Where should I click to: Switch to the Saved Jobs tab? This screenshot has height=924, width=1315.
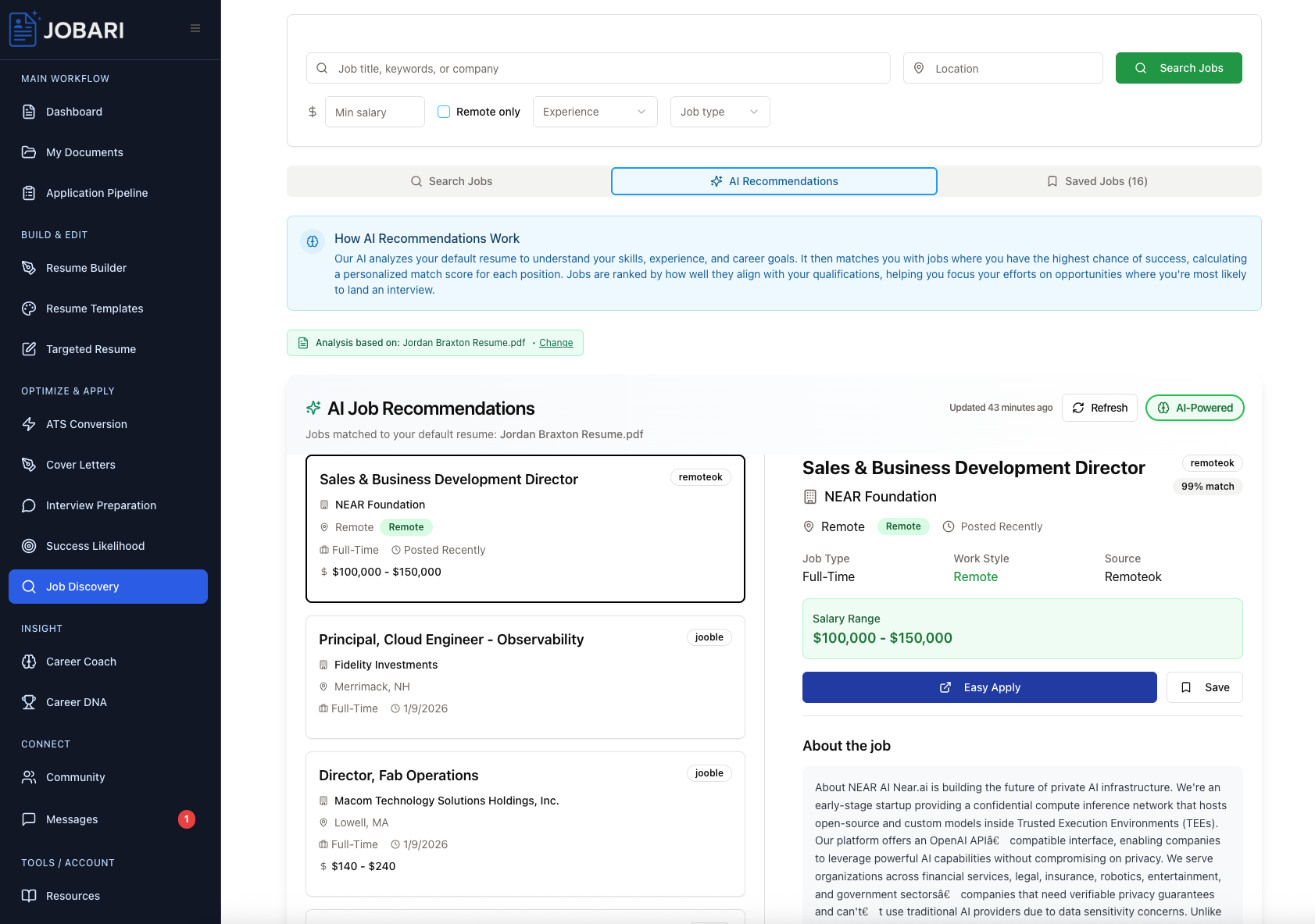(x=1097, y=180)
